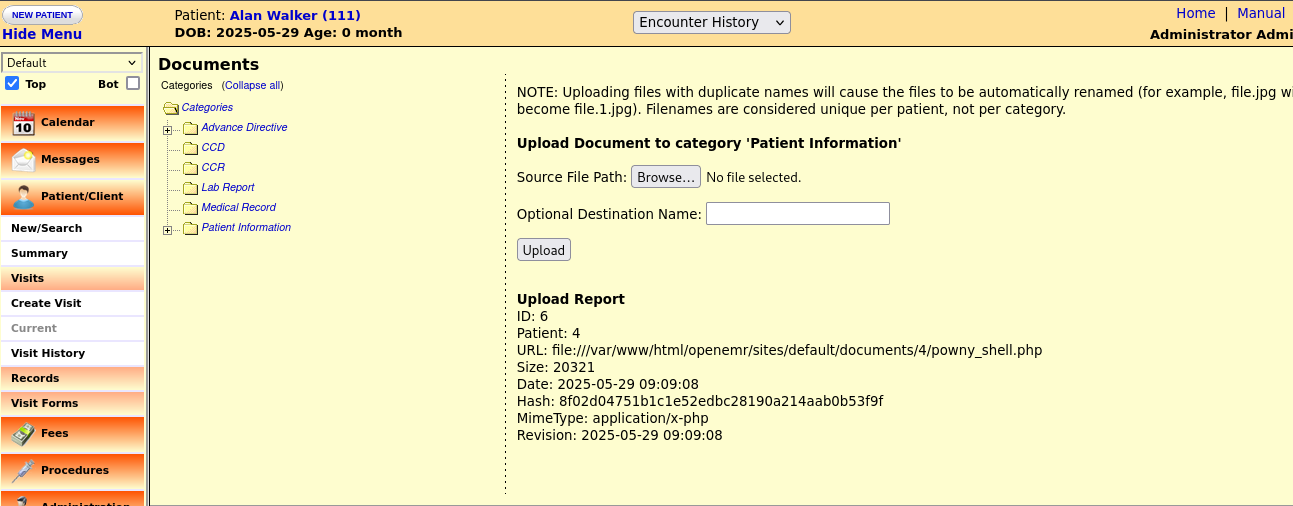Click the Lab Report folder icon
The width and height of the screenshot is (1293, 506).
pyautogui.click(x=190, y=188)
